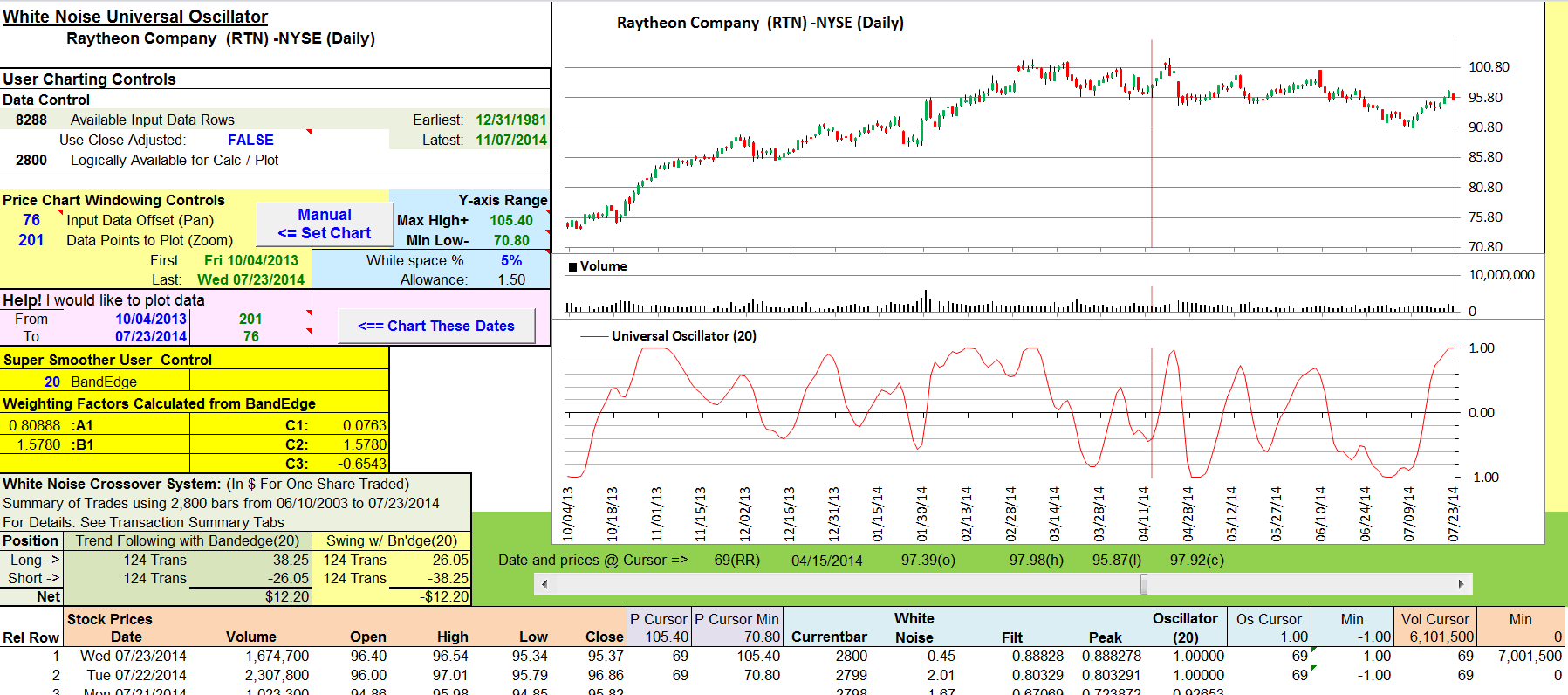Screen dimensions: 1568x695
Task: Select the First date Fri 10/04/2013
Action: (250, 260)
